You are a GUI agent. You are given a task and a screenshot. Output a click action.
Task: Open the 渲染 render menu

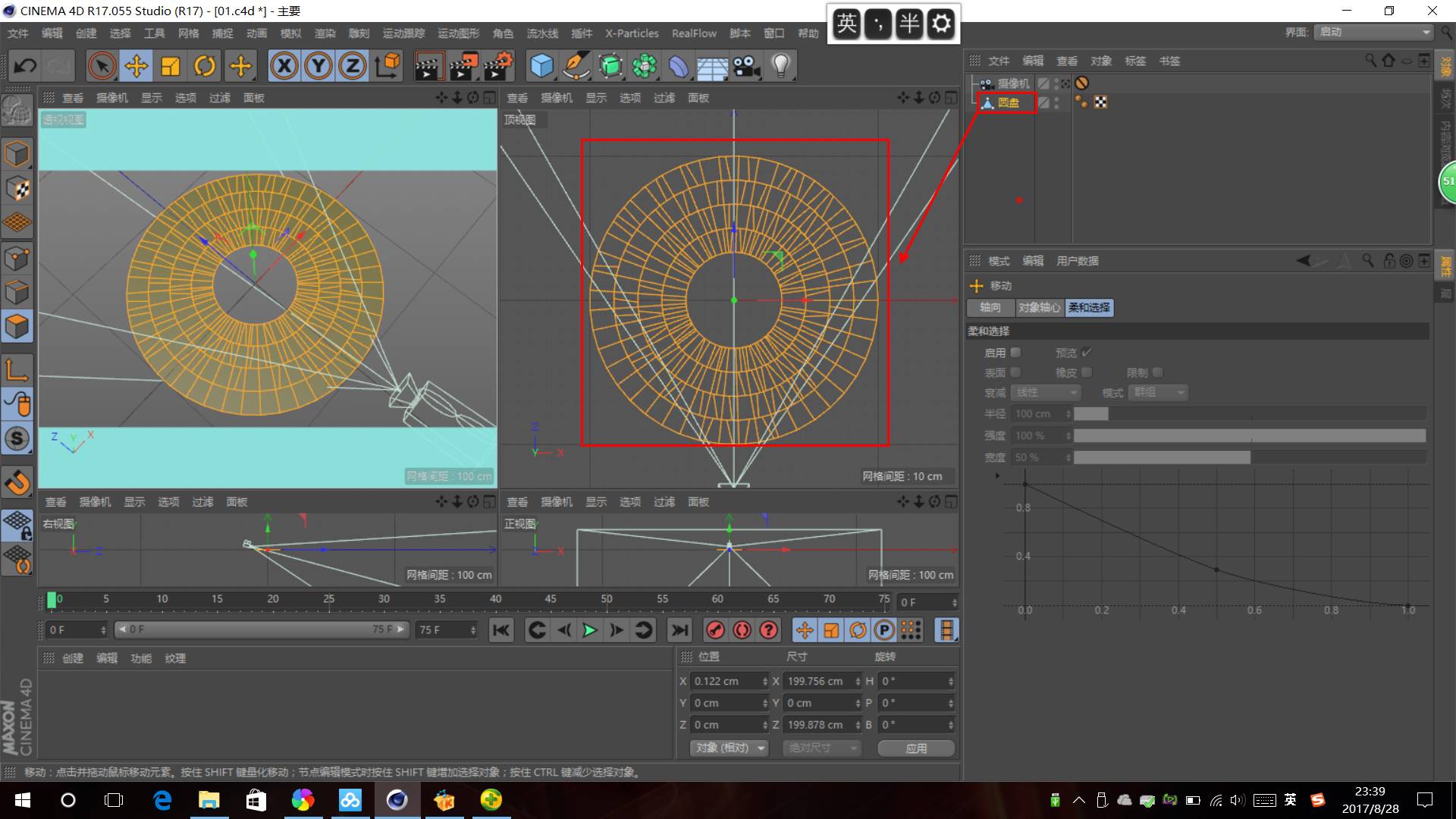325,33
